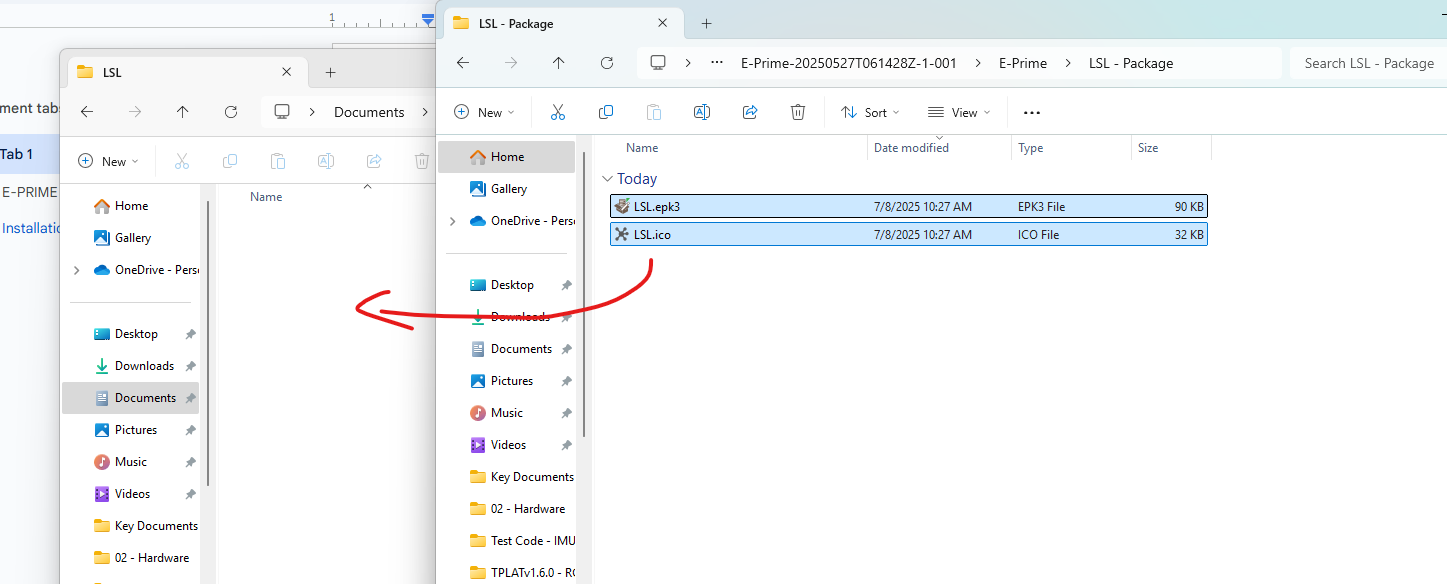Close the LSL - Package tab

pyautogui.click(x=662, y=23)
